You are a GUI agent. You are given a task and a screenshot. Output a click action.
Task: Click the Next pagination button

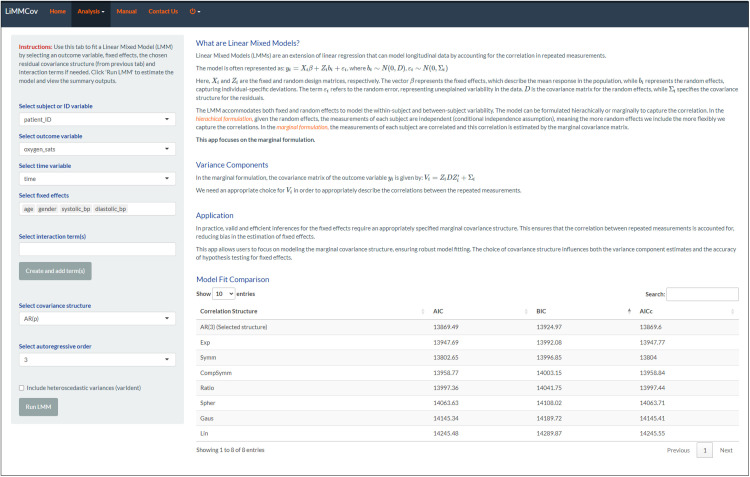tap(726, 450)
